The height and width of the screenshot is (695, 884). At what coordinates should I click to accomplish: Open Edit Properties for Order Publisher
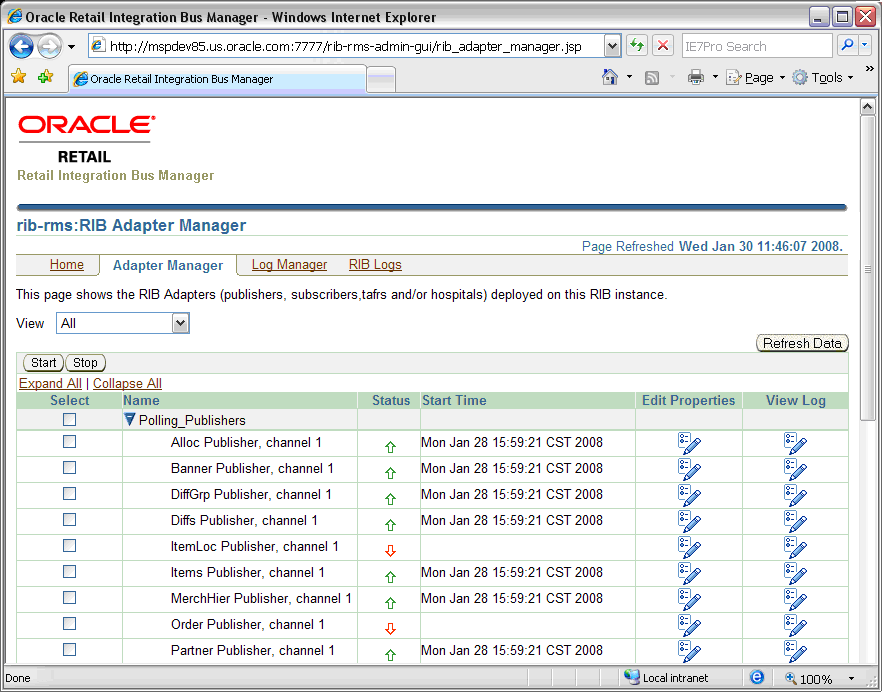click(x=689, y=625)
